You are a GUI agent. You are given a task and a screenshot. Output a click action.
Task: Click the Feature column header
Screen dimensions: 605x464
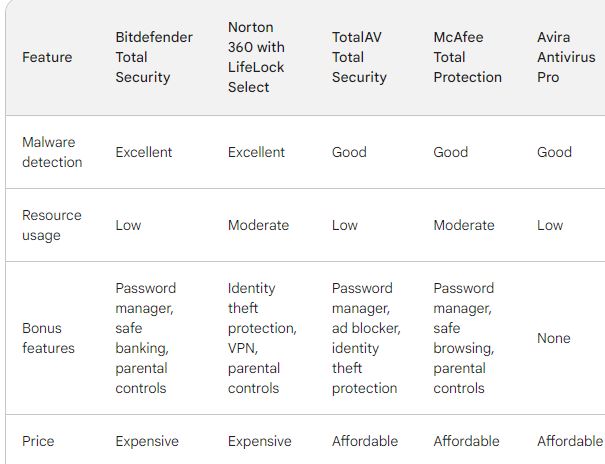47,57
